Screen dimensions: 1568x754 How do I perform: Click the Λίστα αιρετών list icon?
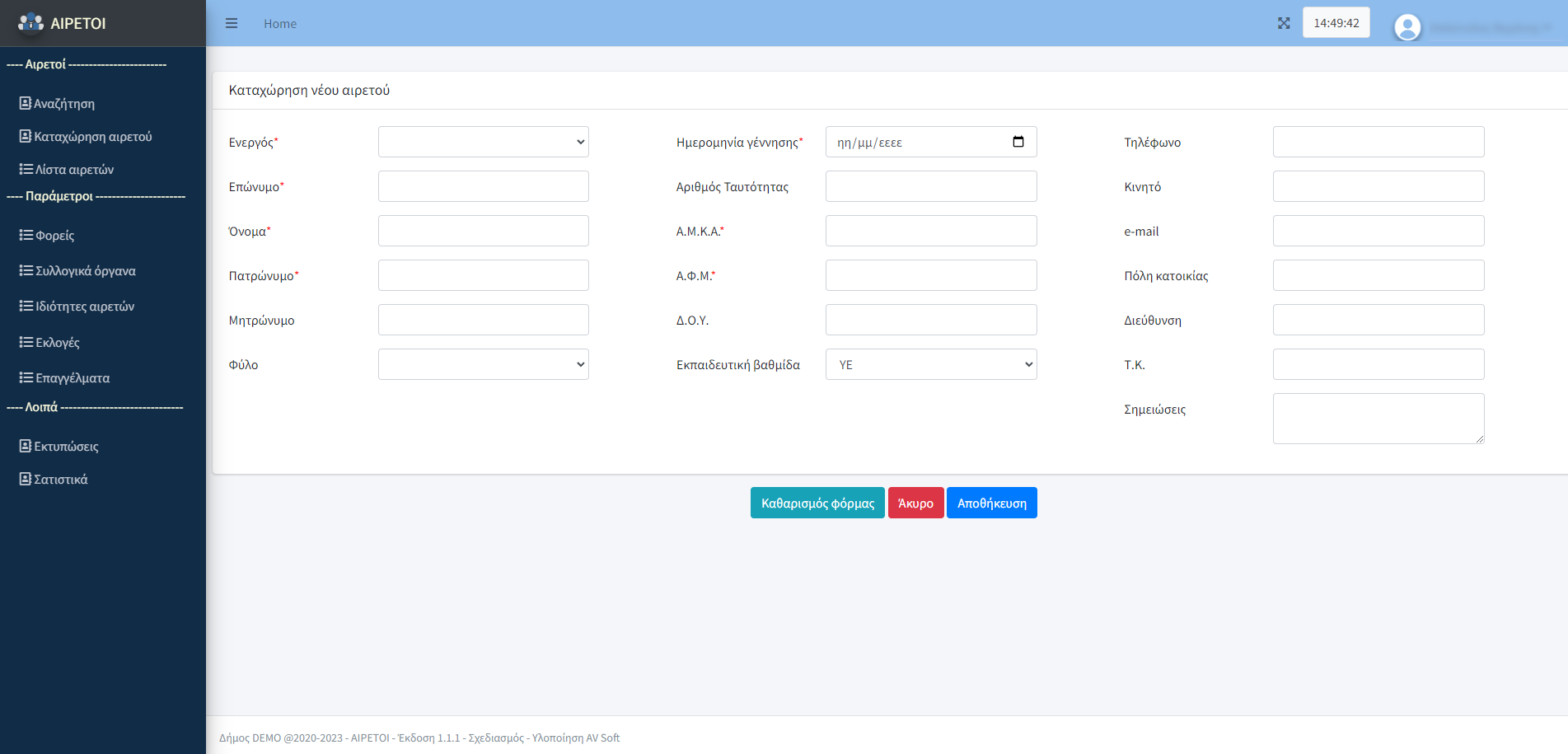pyautogui.click(x=26, y=169)
